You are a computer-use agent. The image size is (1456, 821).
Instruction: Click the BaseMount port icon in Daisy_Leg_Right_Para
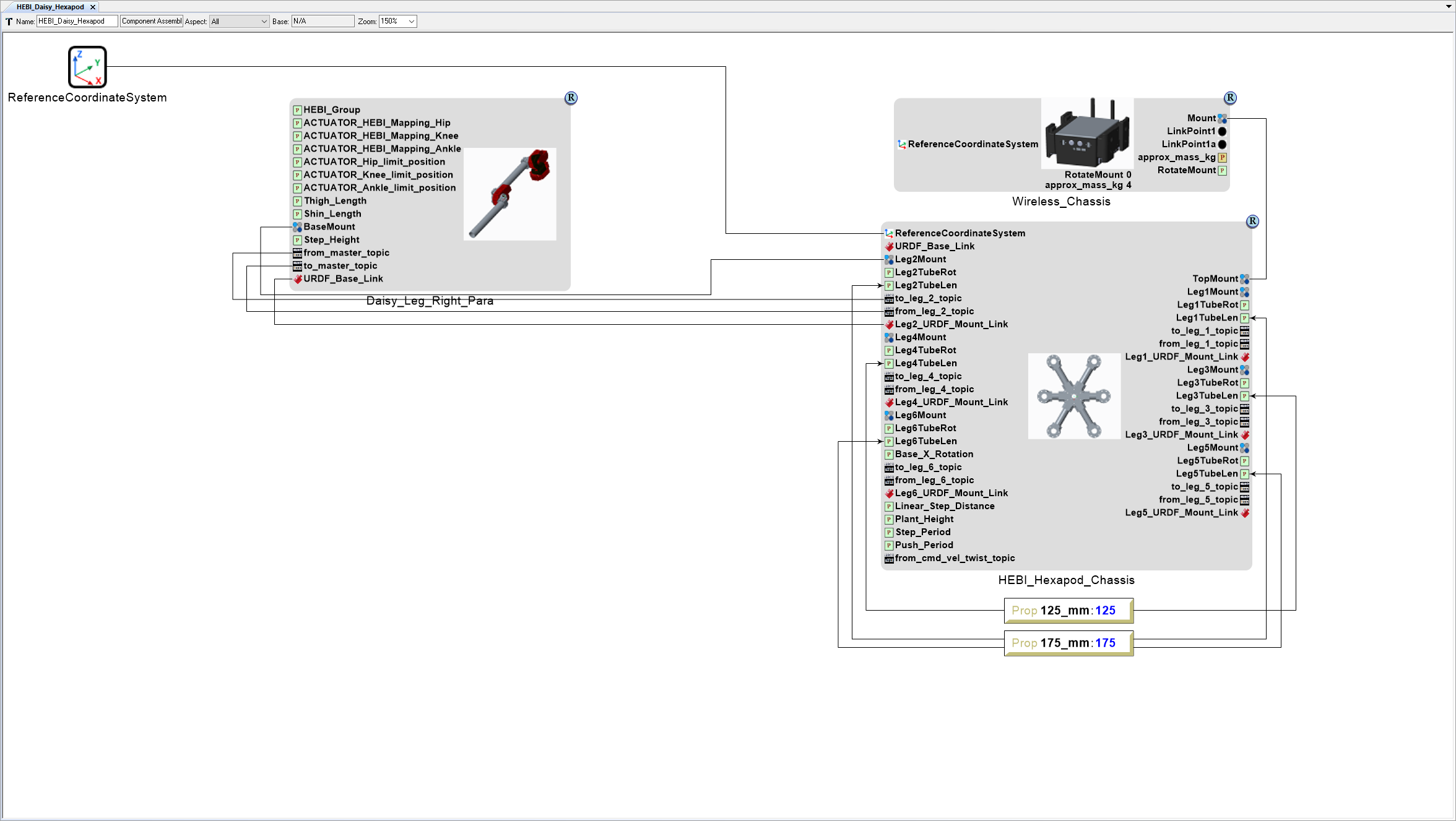[x=297, y=226]
